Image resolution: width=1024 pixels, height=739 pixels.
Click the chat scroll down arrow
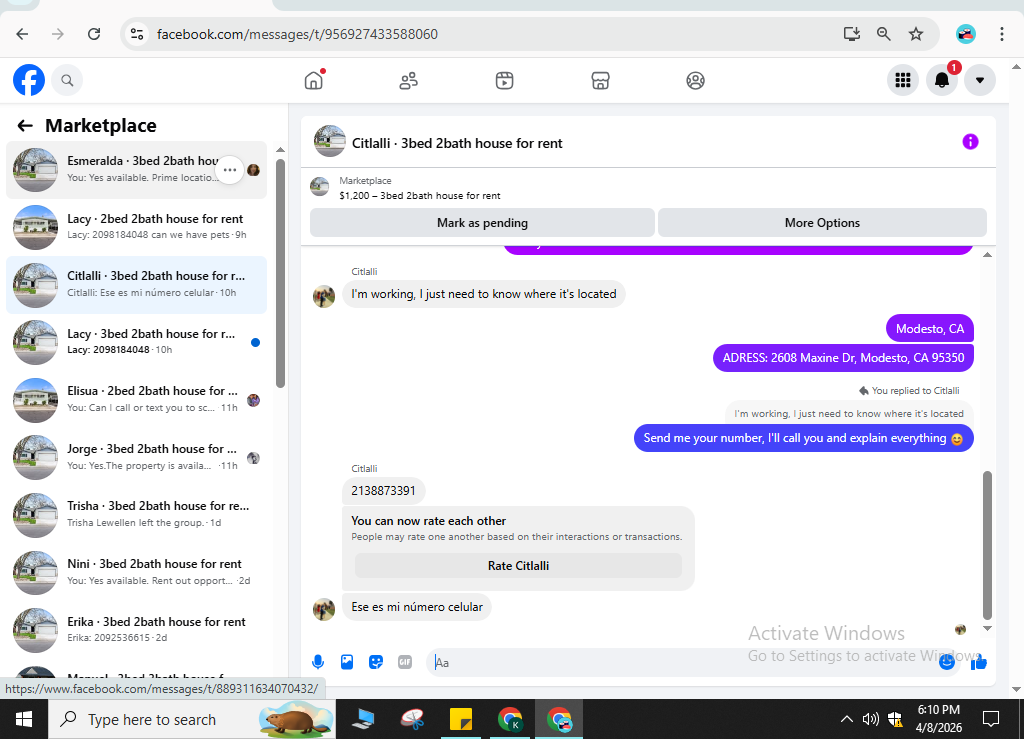(987, 629)
